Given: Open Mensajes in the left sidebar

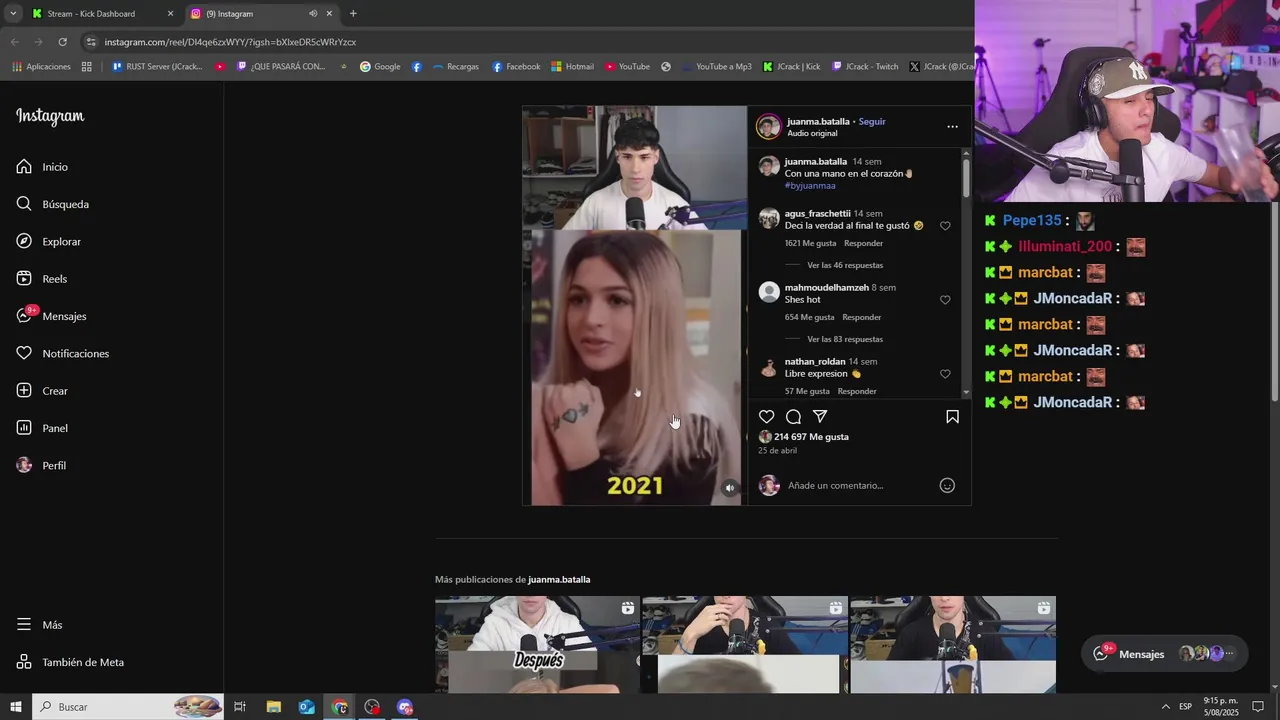Looking at the screenshot, I should (51, 316).
